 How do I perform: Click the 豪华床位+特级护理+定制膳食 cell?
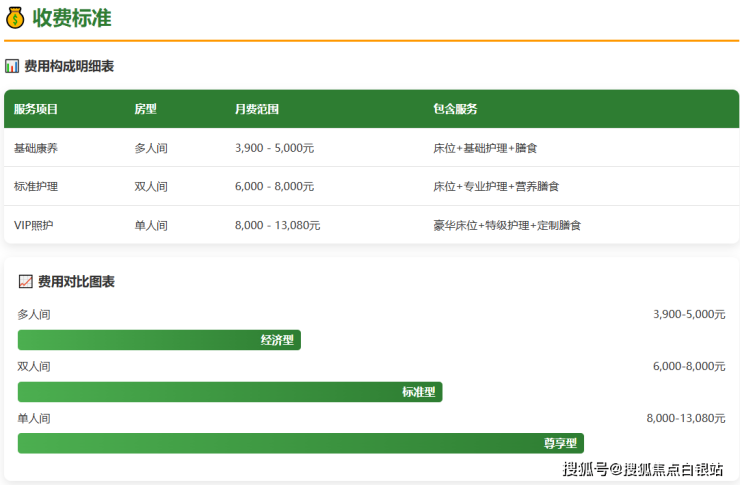tap(507, 226)
